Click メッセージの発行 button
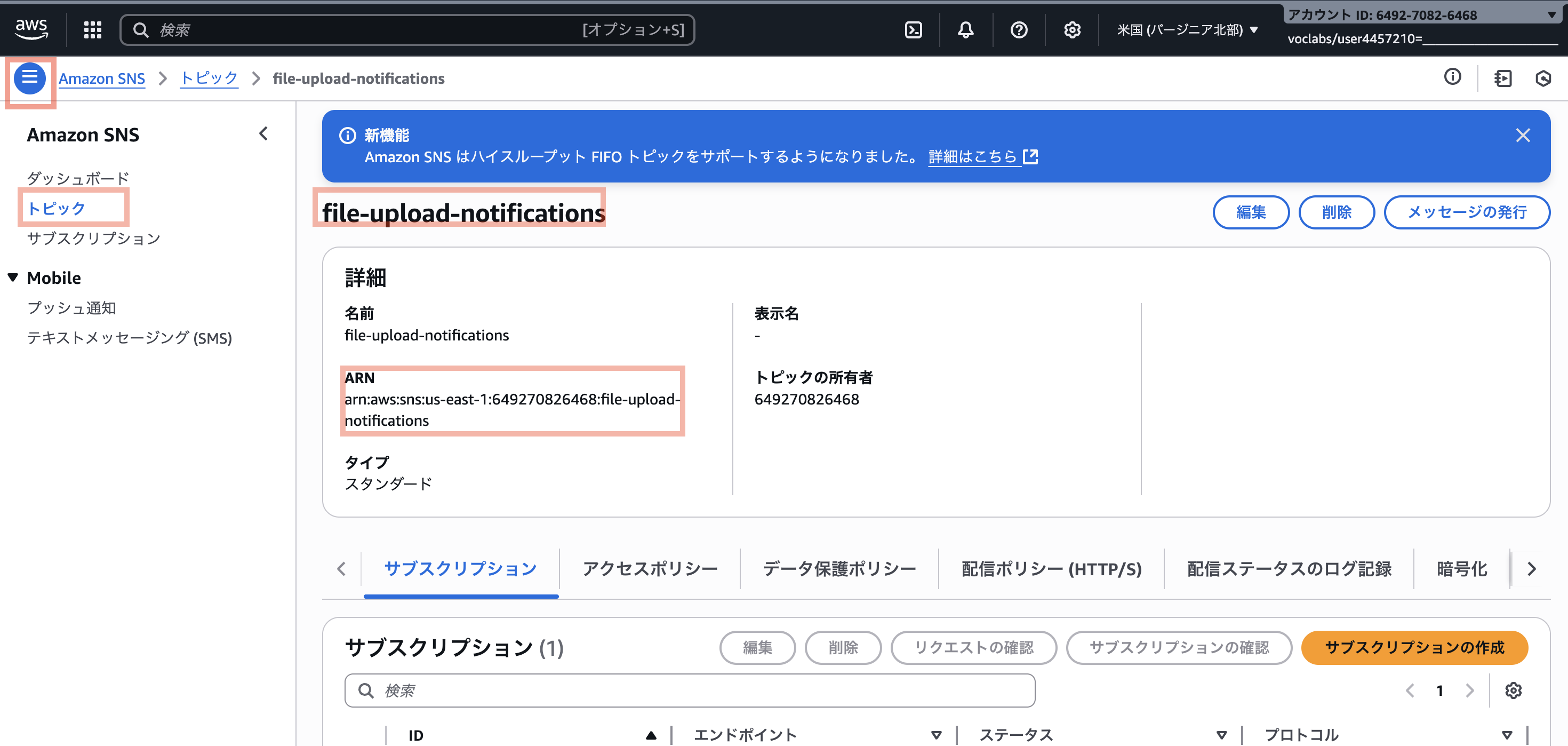 tap(1467, 212)
